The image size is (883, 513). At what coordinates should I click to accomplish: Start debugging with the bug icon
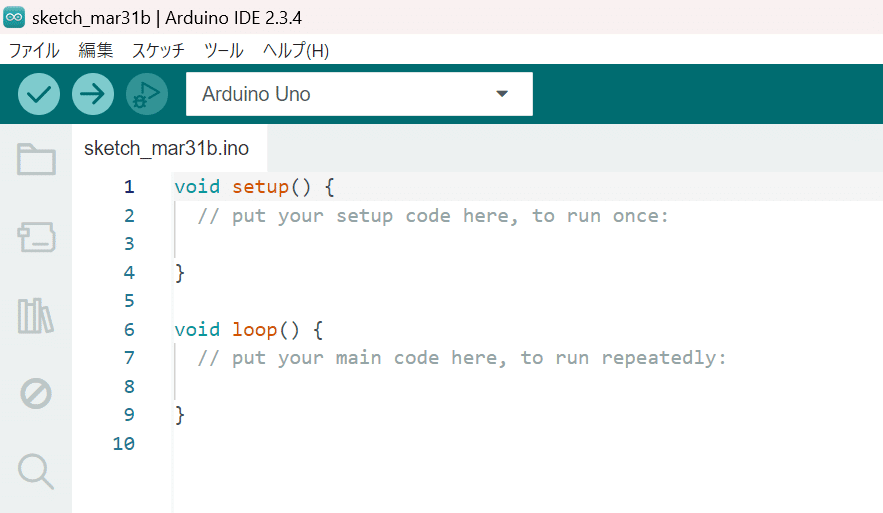coord(147,94)
